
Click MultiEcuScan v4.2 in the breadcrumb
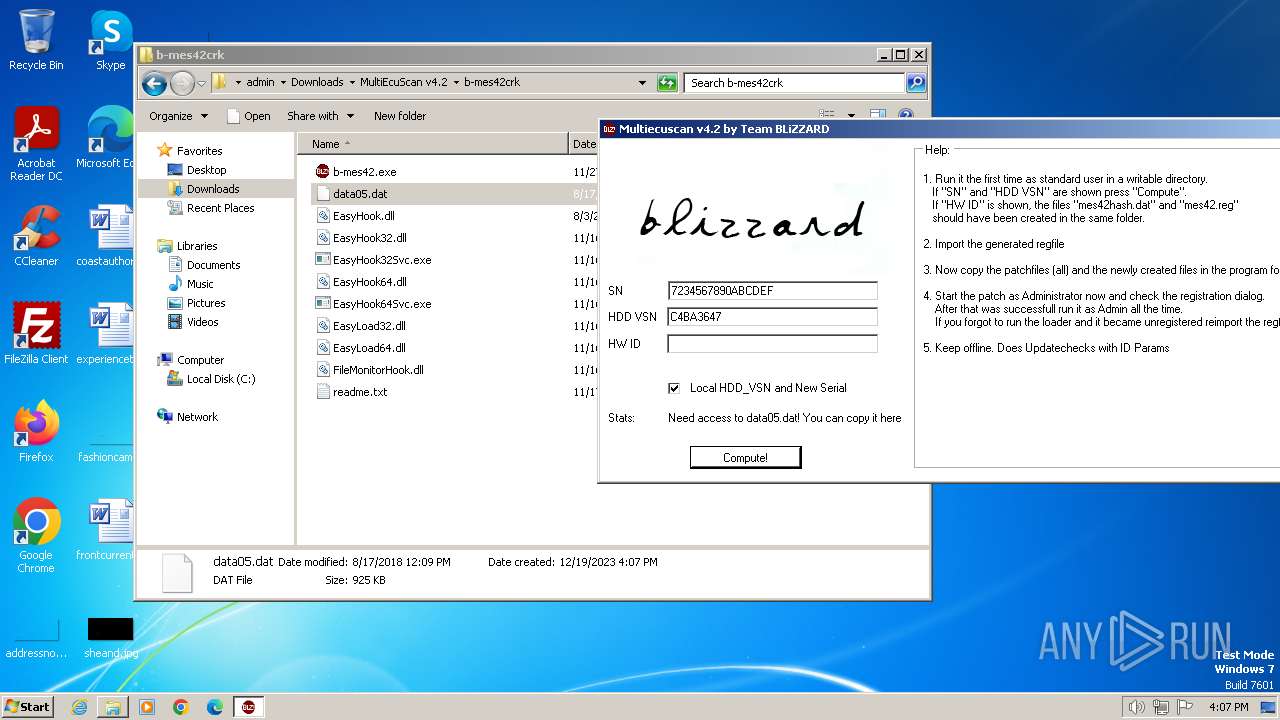[x=403, y=83]
